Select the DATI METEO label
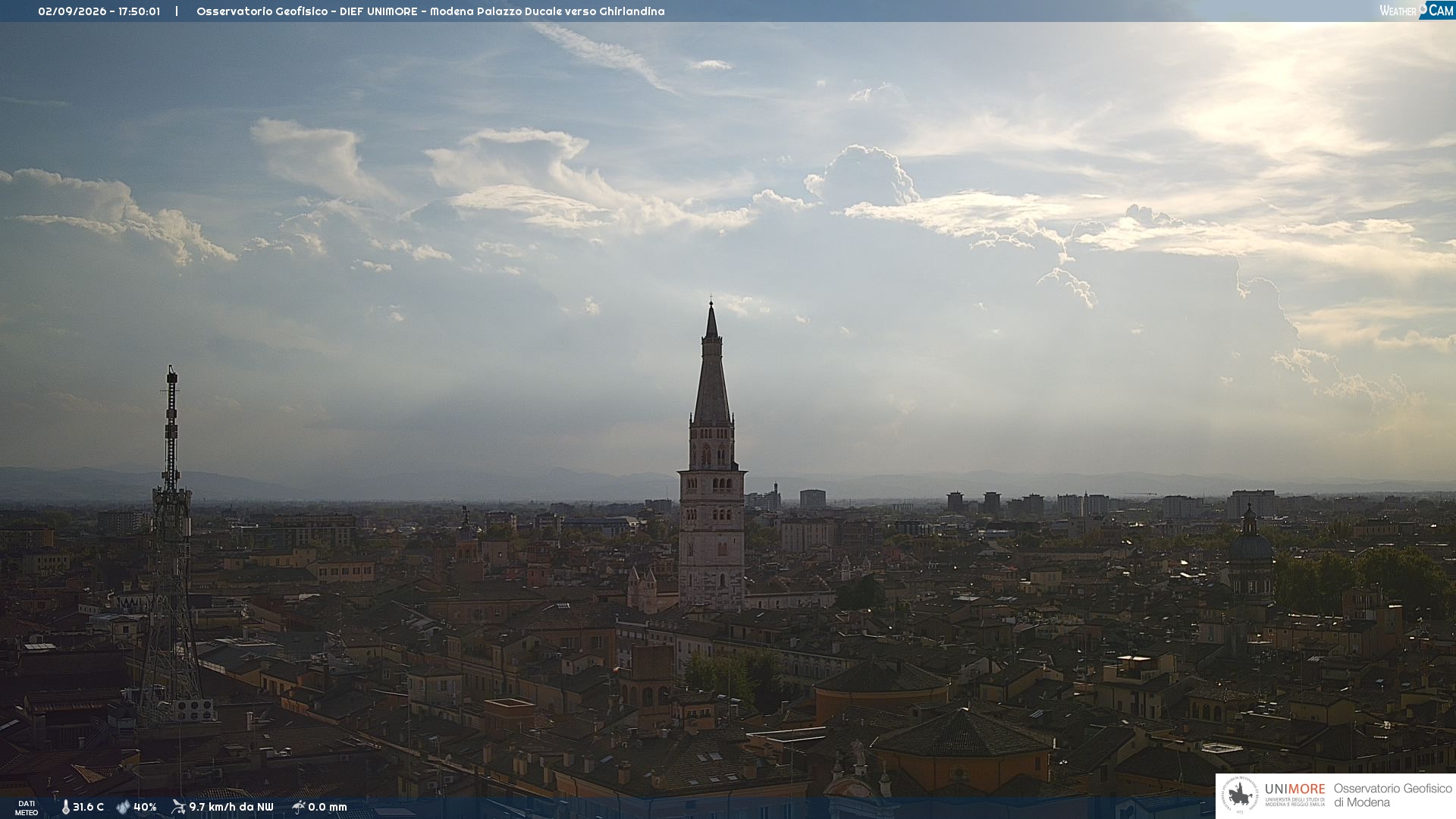1456x819 pixels. (27, 808)
